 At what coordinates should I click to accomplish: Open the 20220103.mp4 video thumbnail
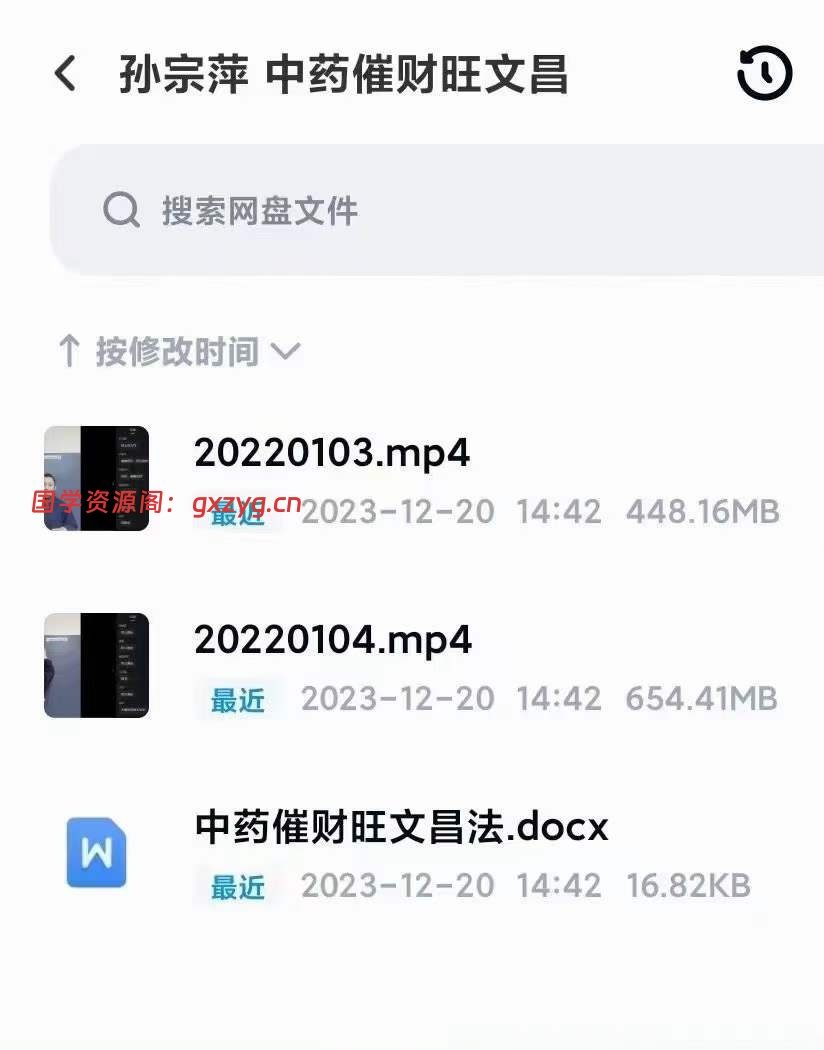96,478
